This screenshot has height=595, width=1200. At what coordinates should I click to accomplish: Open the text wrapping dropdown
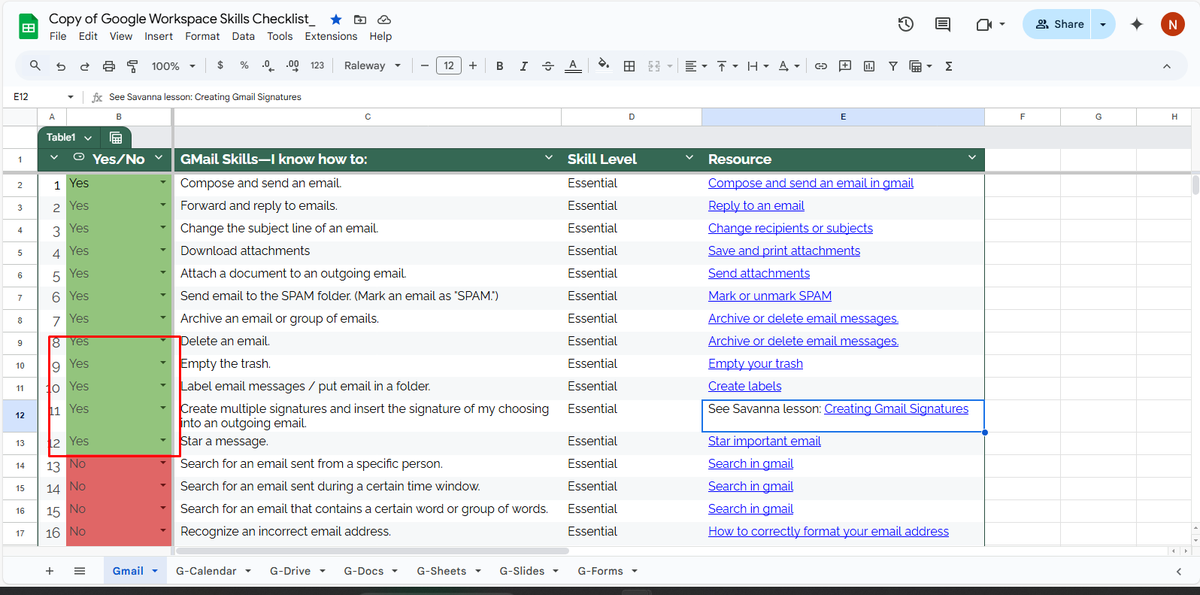click(757, 66)
